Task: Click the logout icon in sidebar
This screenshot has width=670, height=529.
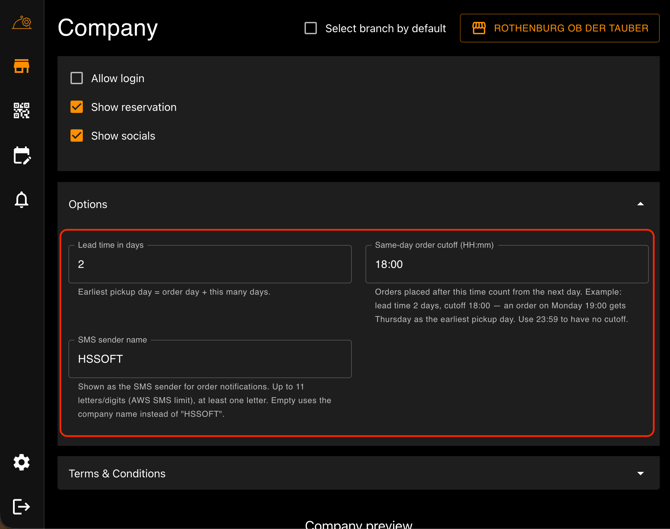Action: pyautogui.click(x=22, y=507)
